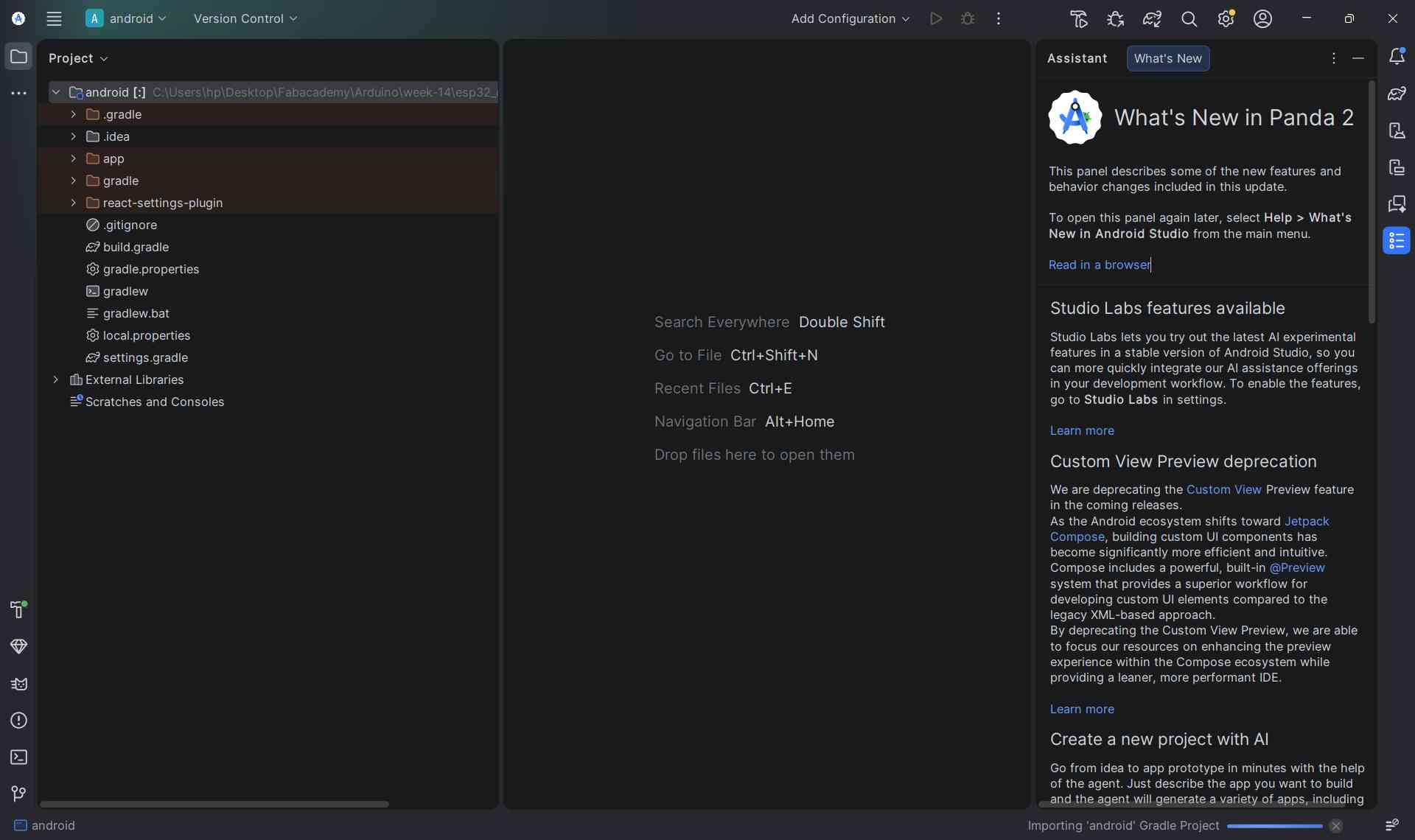Viewport: 1415px width, 840px height.
Task: Open the Logcat tool window
Action: (18, 684)
